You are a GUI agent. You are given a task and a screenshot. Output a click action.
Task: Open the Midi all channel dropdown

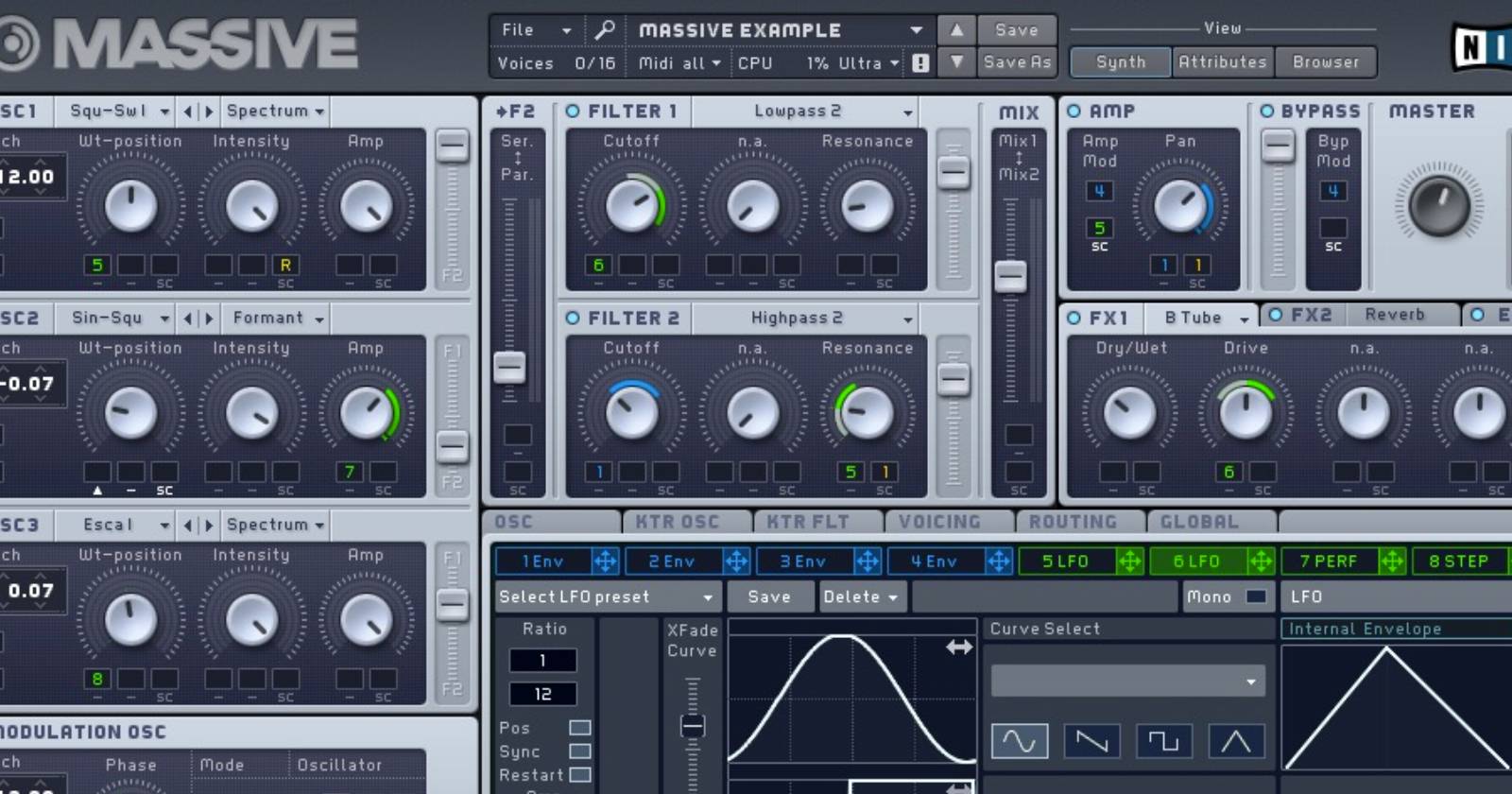(x=679, y=63)
